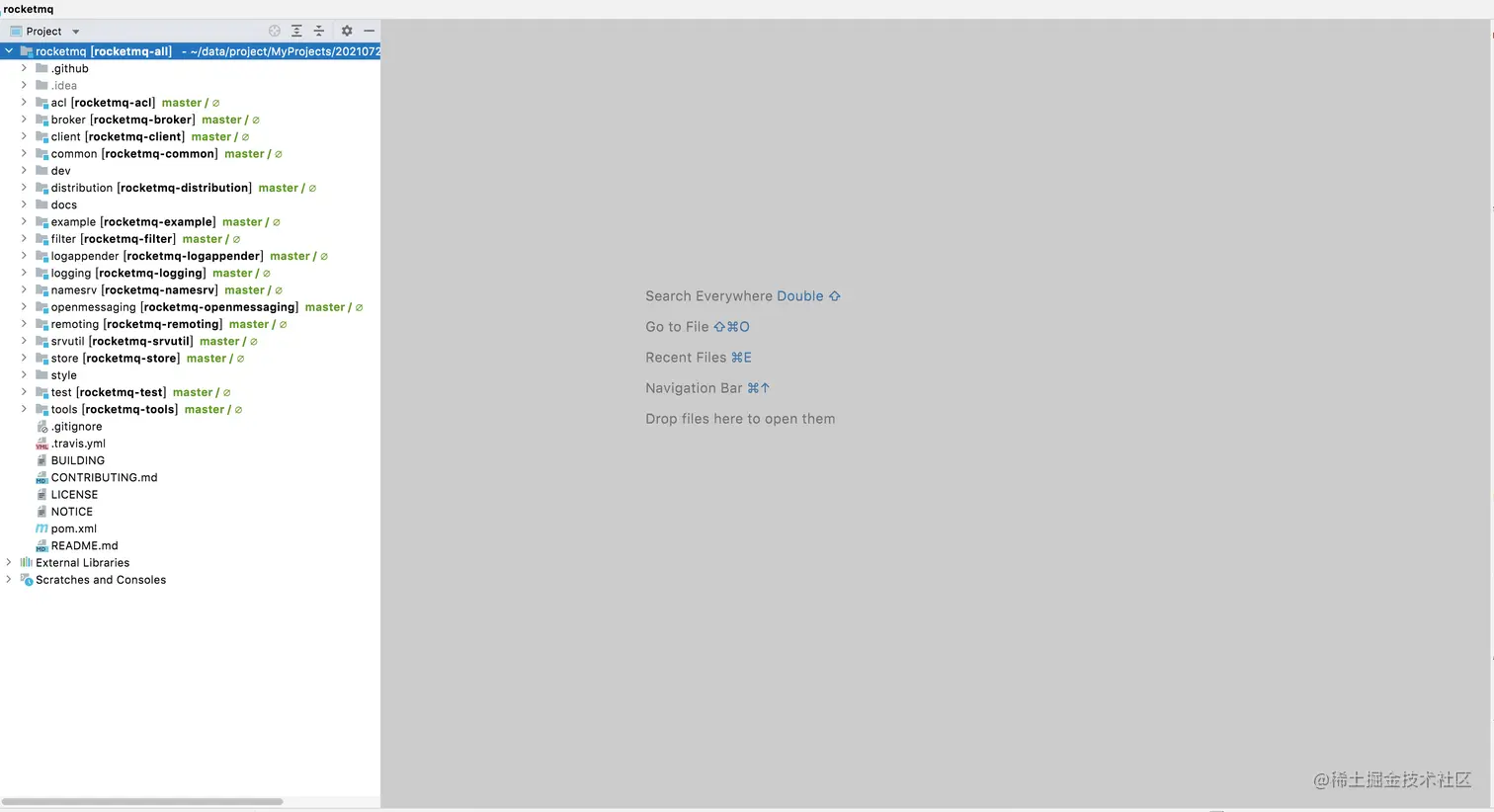Select the remoting module folder icon
The width and height of the screenshot is (1494, 812).
click(x=41, y=324)
